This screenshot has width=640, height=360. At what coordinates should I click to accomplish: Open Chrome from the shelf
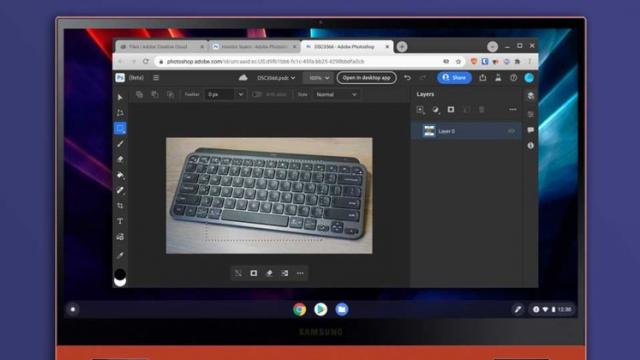tap(300, 309)
